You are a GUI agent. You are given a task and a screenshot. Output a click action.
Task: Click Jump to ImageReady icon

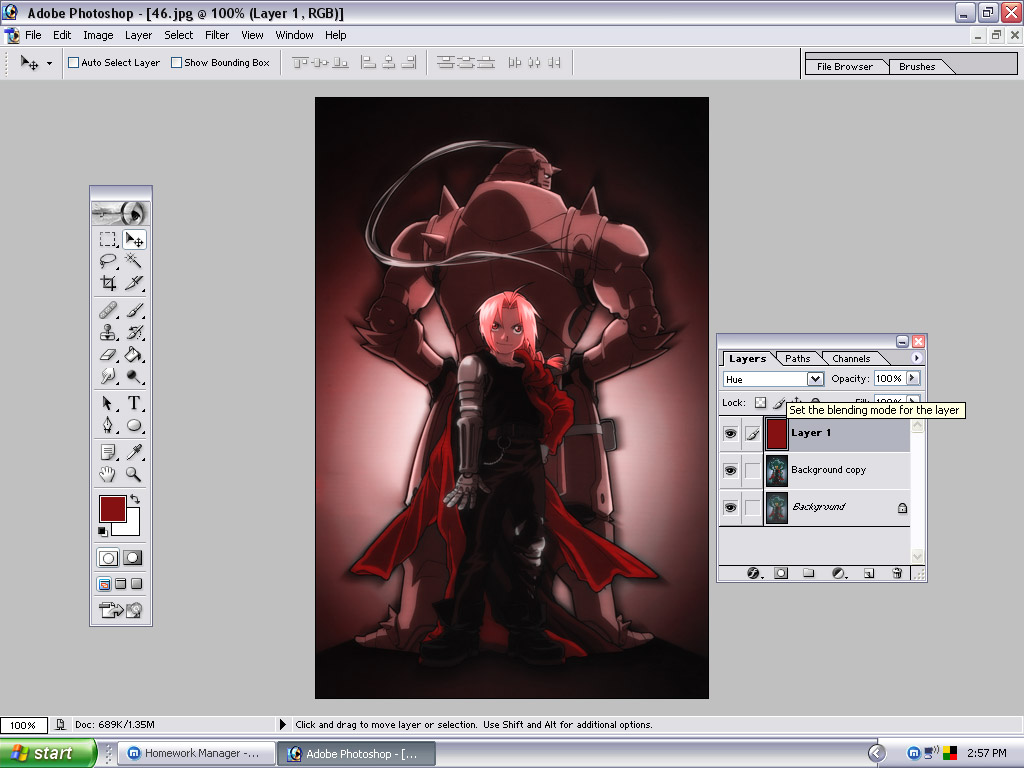coord(120,610)
